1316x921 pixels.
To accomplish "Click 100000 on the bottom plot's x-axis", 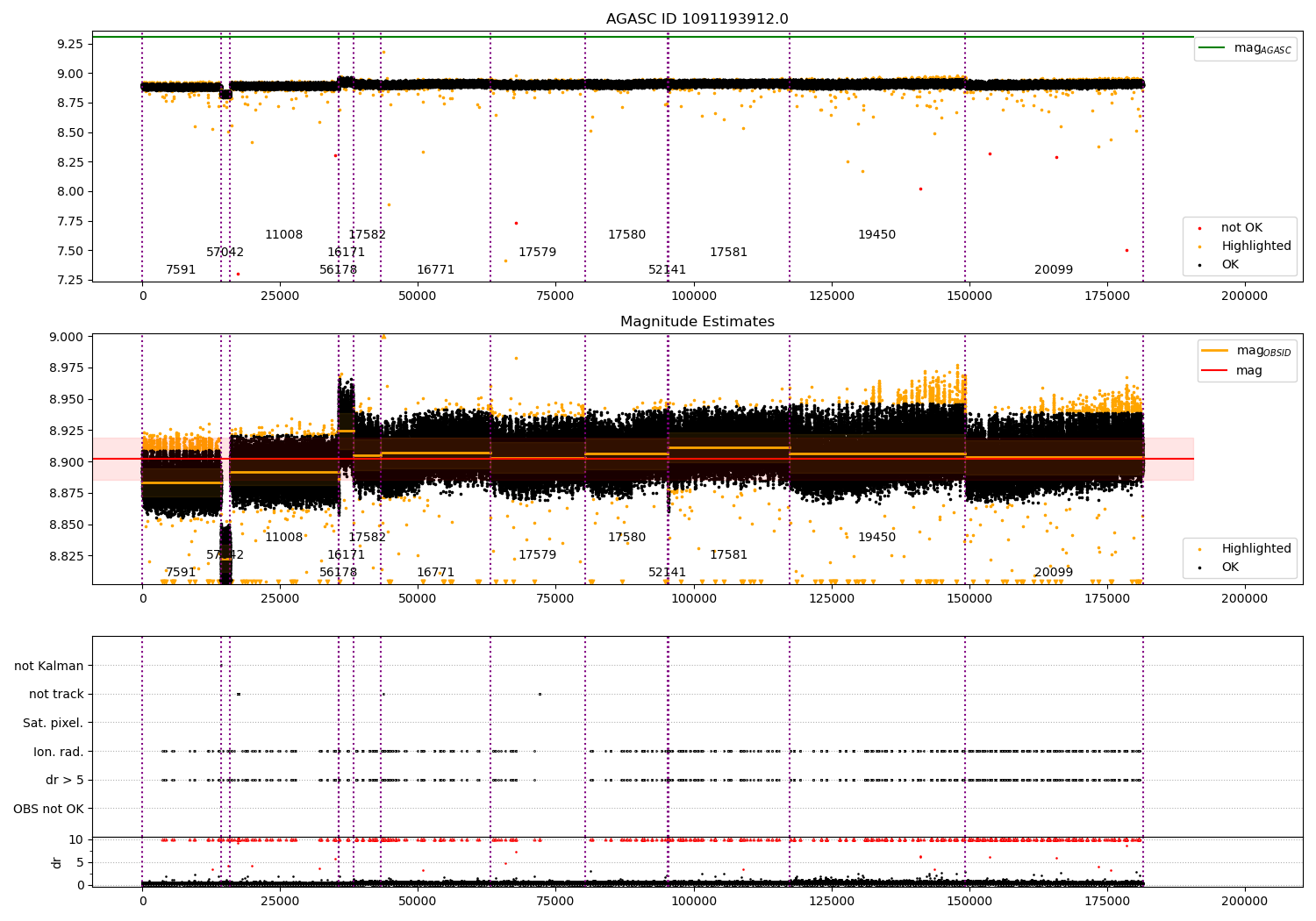I will coord(694,901).
